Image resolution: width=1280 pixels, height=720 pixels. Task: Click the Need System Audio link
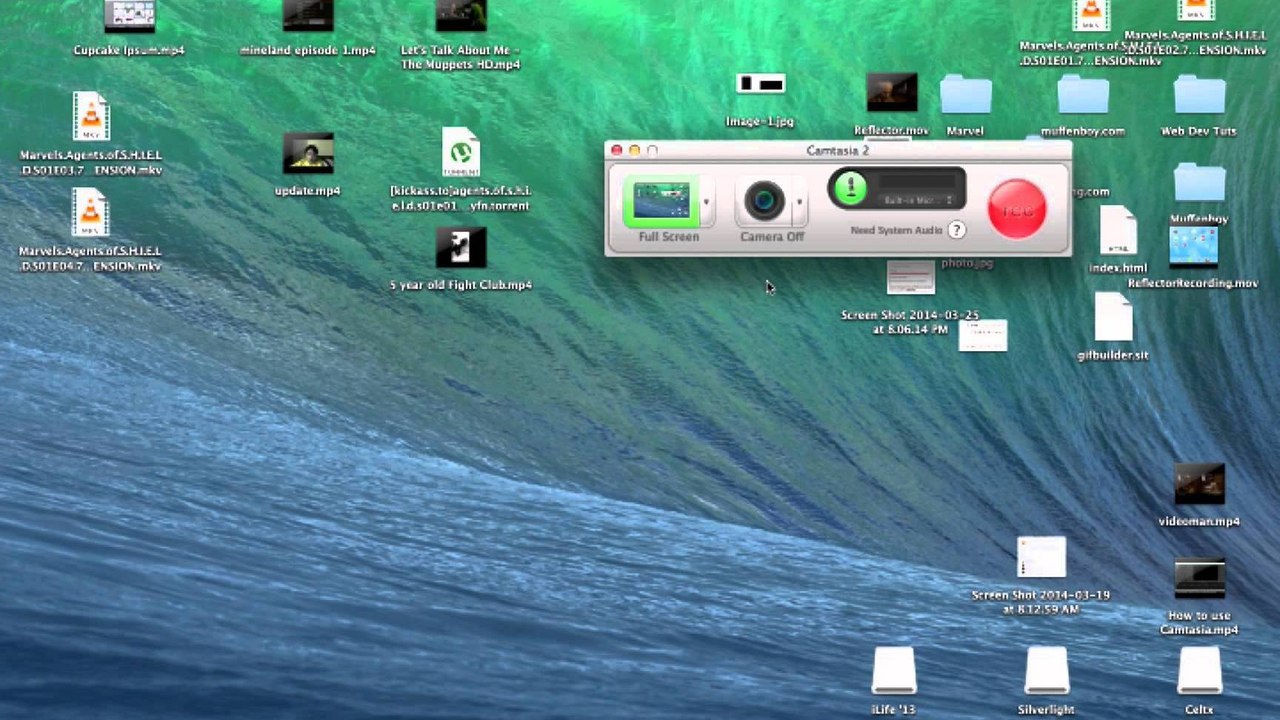pyautogui.click(x=896, y=230)
